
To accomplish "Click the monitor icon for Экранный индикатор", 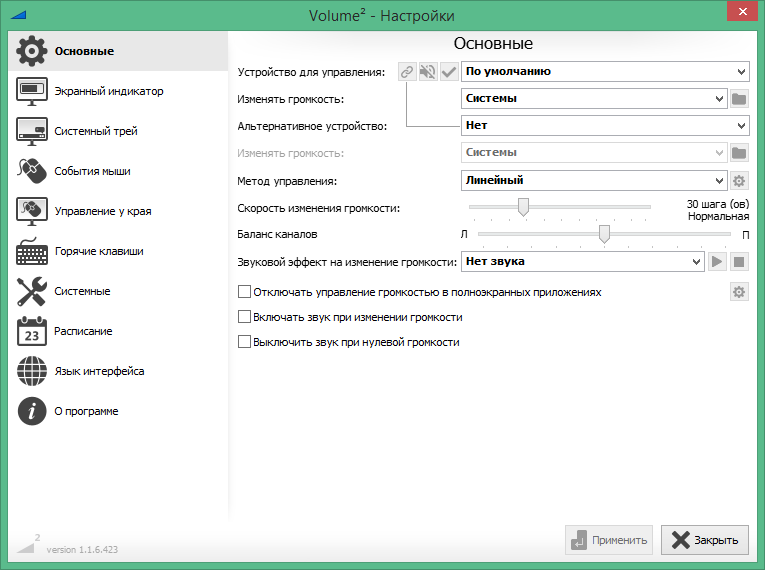I will pos(32,91).
